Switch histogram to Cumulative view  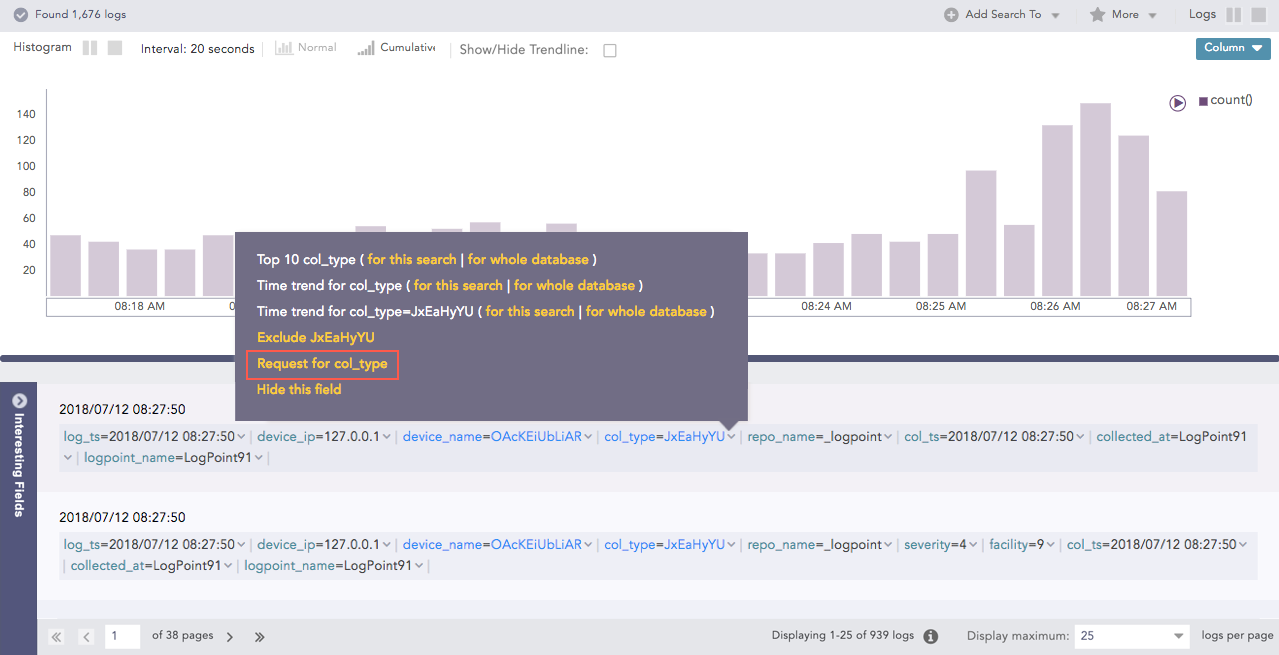click(x=396, y=48)
